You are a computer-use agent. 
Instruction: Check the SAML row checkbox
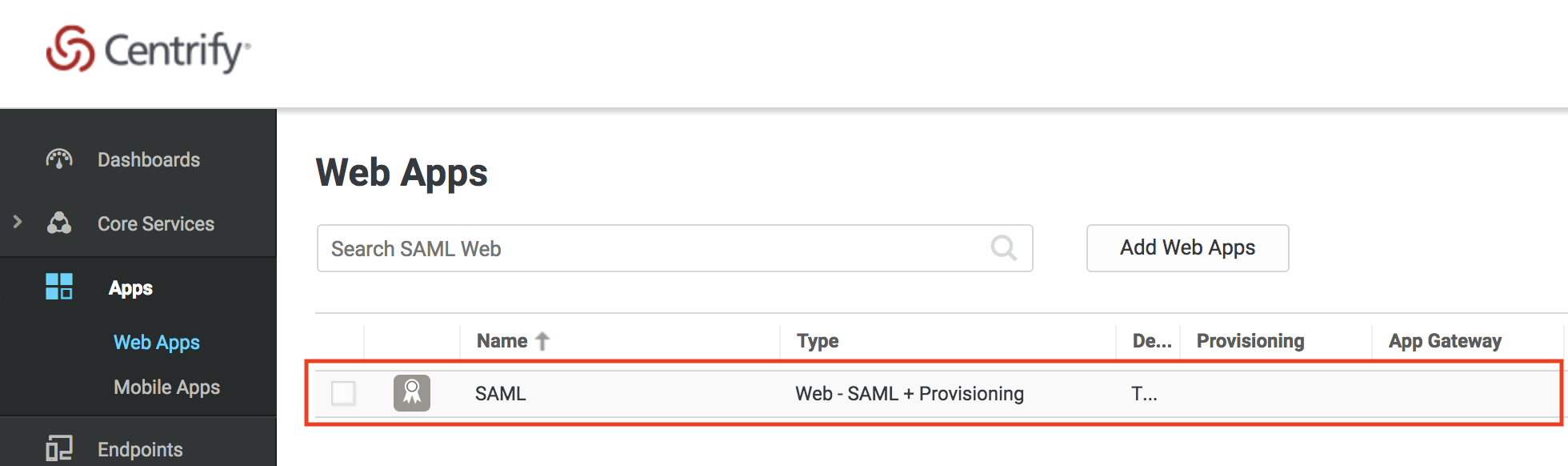pyautogui.click(x=343, y=393)
